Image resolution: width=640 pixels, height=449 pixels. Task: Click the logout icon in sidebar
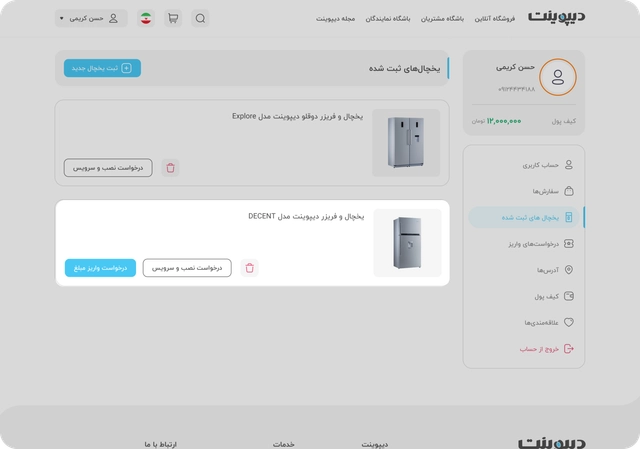569,349
